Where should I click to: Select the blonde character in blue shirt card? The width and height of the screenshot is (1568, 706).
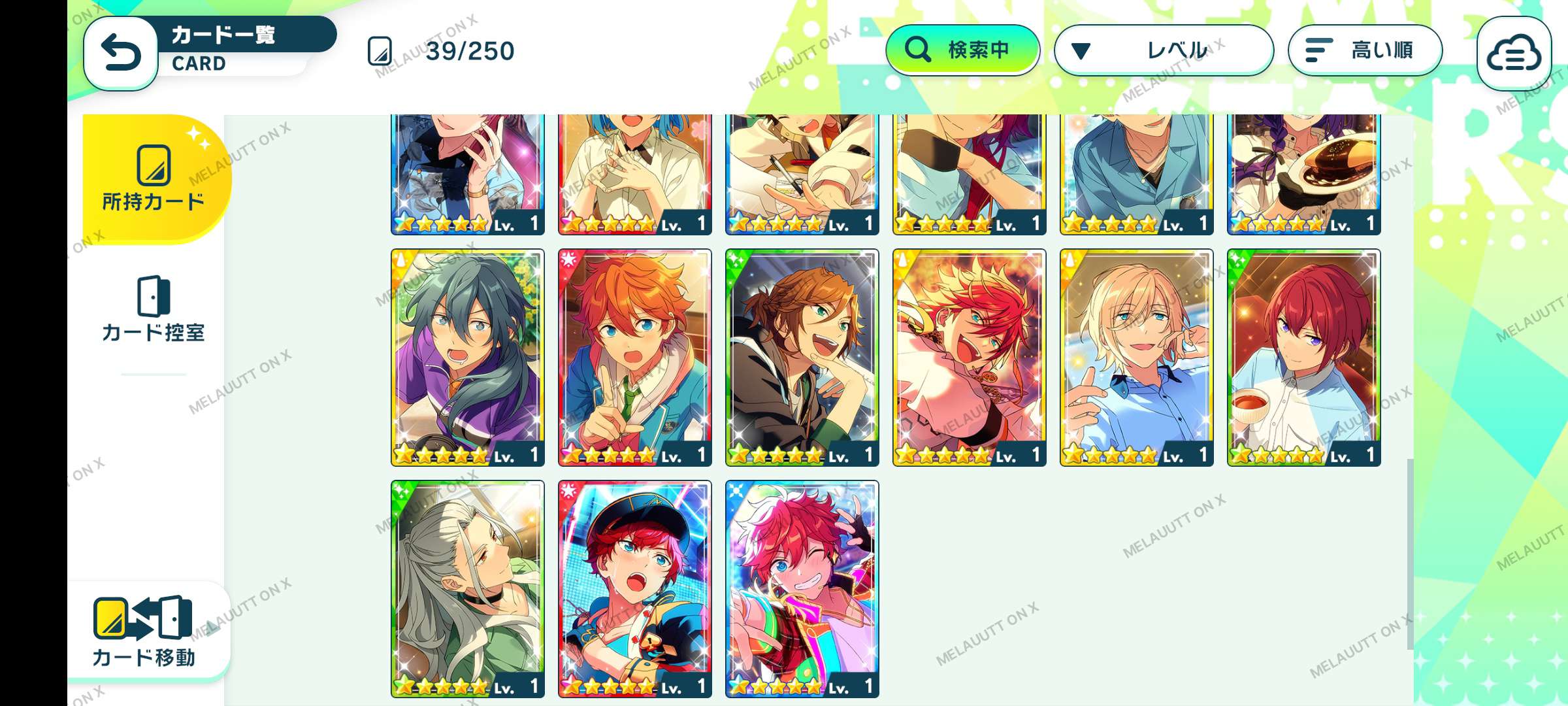(1137, 358)
